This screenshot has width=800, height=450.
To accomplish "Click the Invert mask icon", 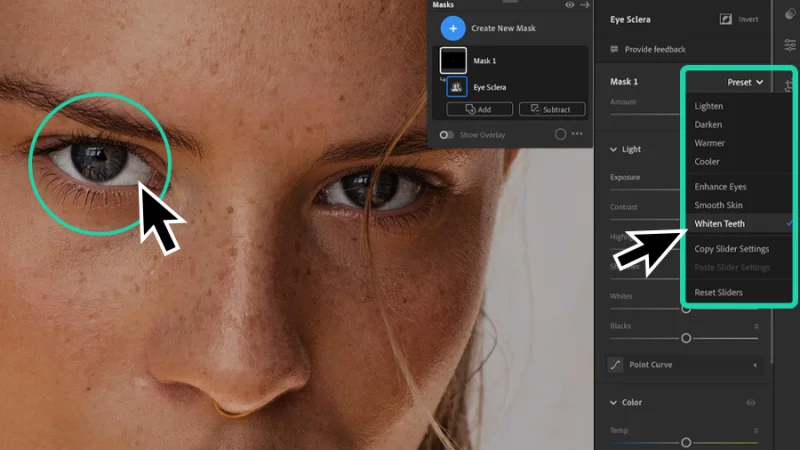I will click(x=726, y=19).
